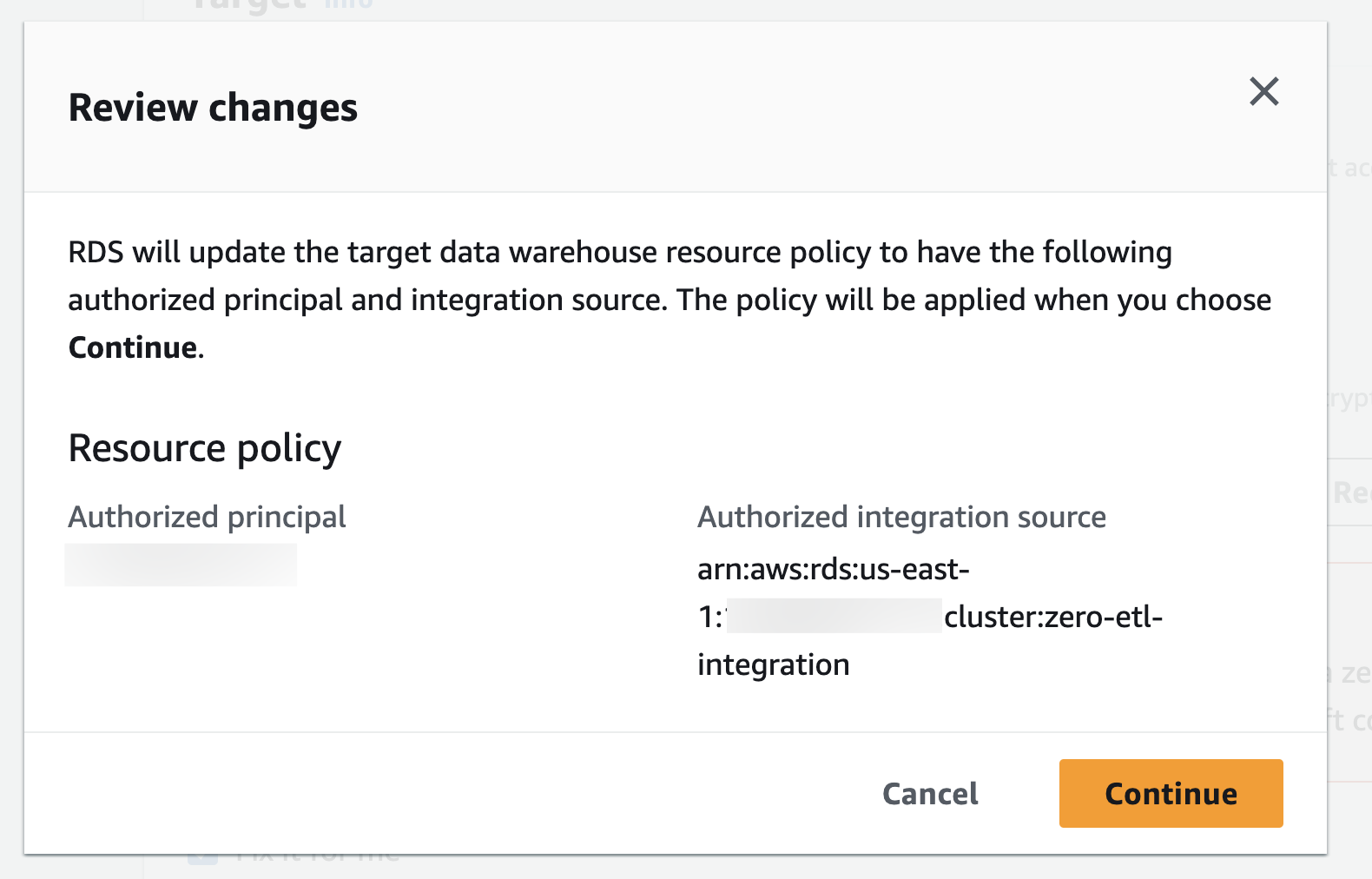Click the Resource policy section heading

[205, 448]
